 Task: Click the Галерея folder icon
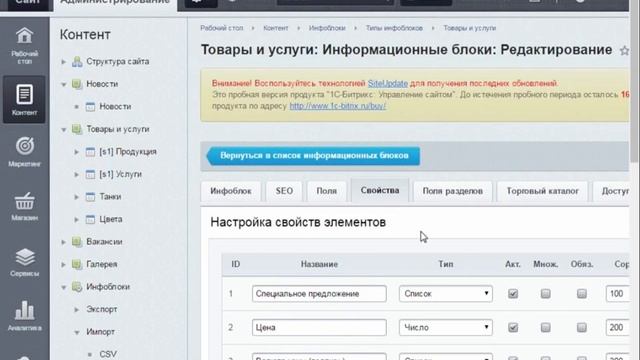point(77,264)
